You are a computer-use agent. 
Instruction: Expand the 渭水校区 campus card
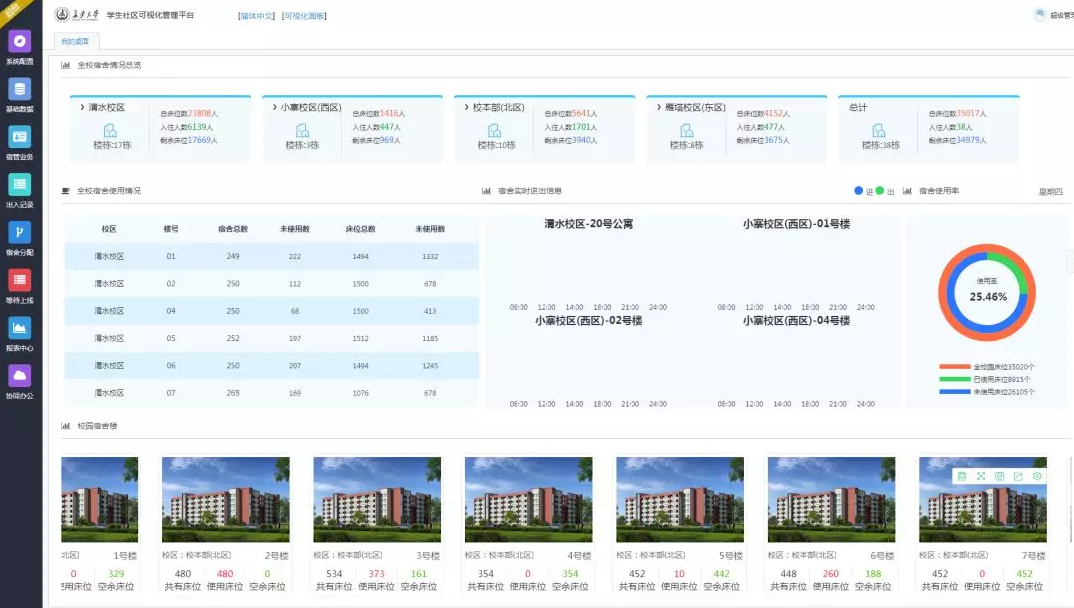[80, 107]
